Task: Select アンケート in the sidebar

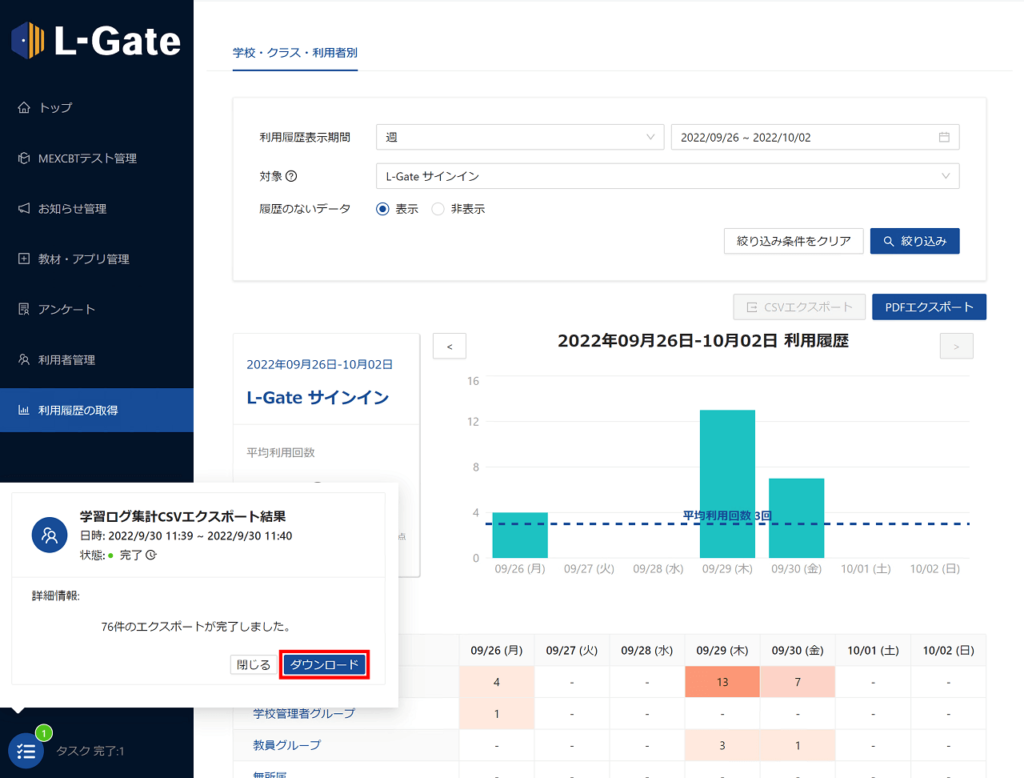Action: click(97, 309)
